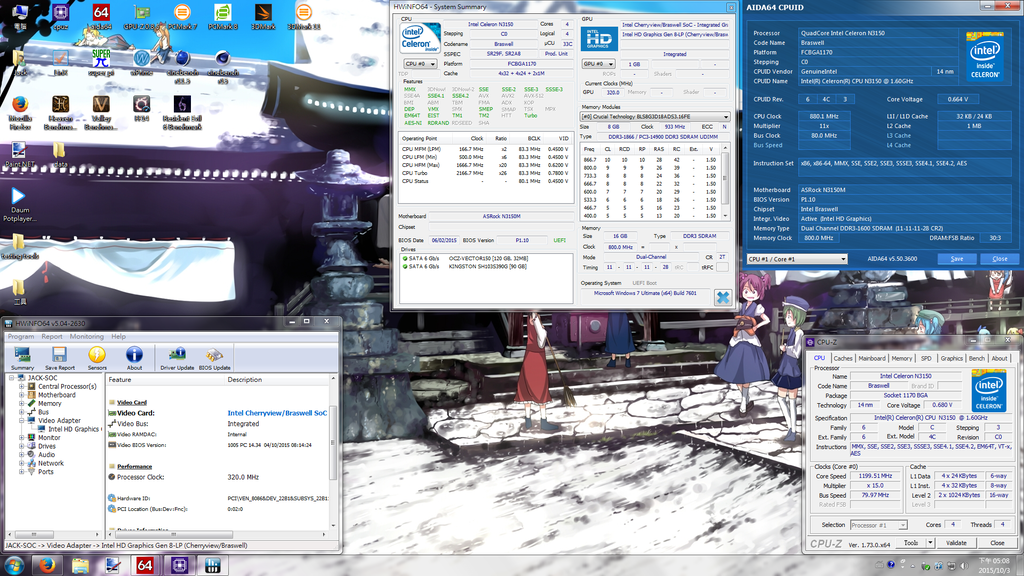
Task: Expand the Motherboard tree node
Action: pyautogui.click(x=22, y=395)
